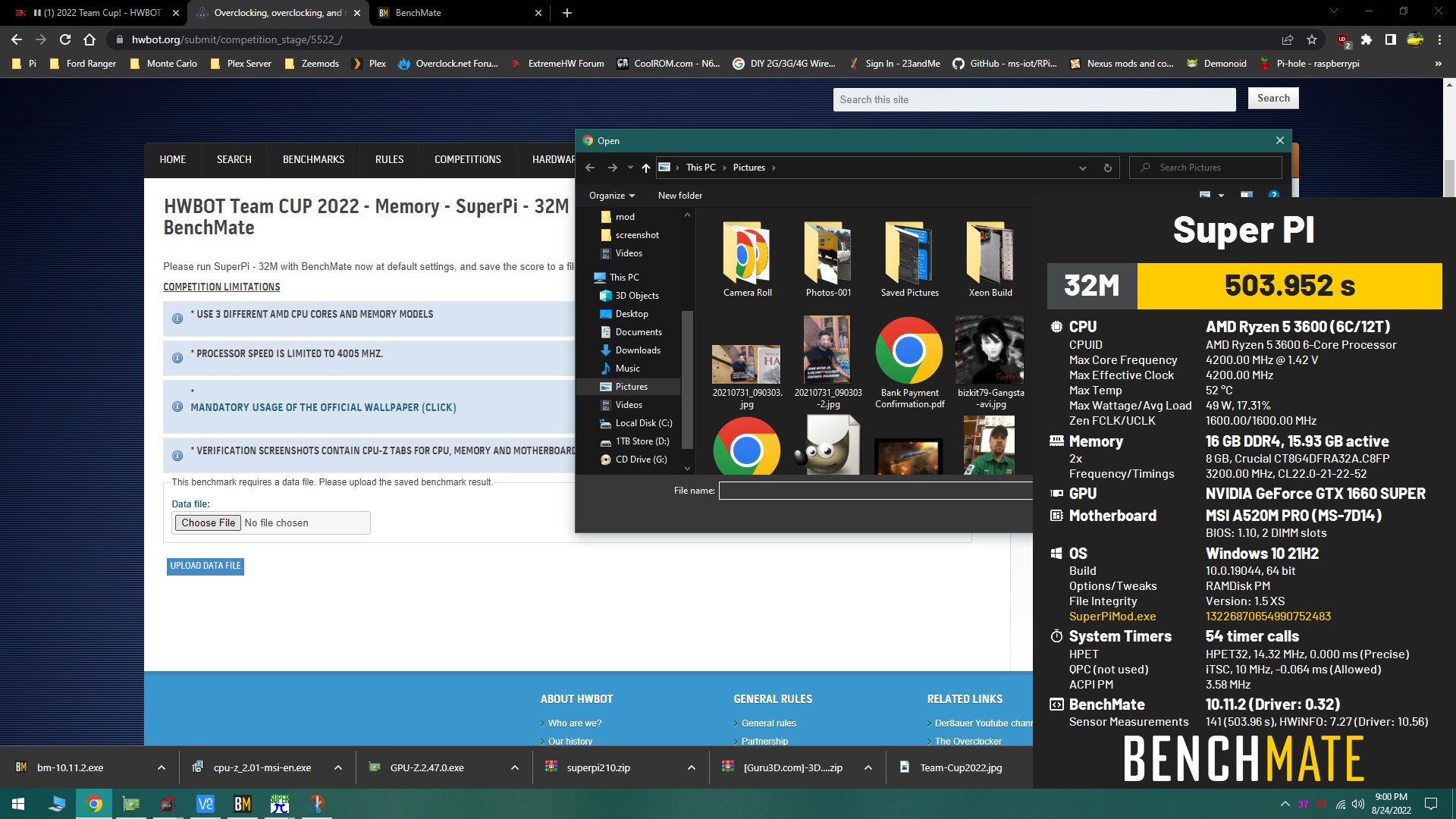Open recent locations dropdown in Open dialog
Viewport: 1456px width, 819px height.
(x=630, y=168)
